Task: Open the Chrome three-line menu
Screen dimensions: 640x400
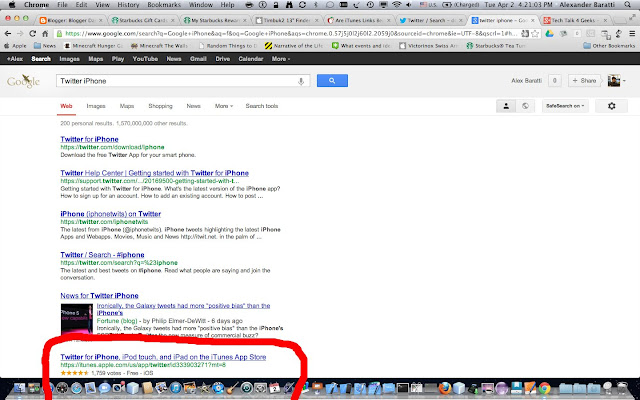Action: pyautogui.click(x=632, y=33)
